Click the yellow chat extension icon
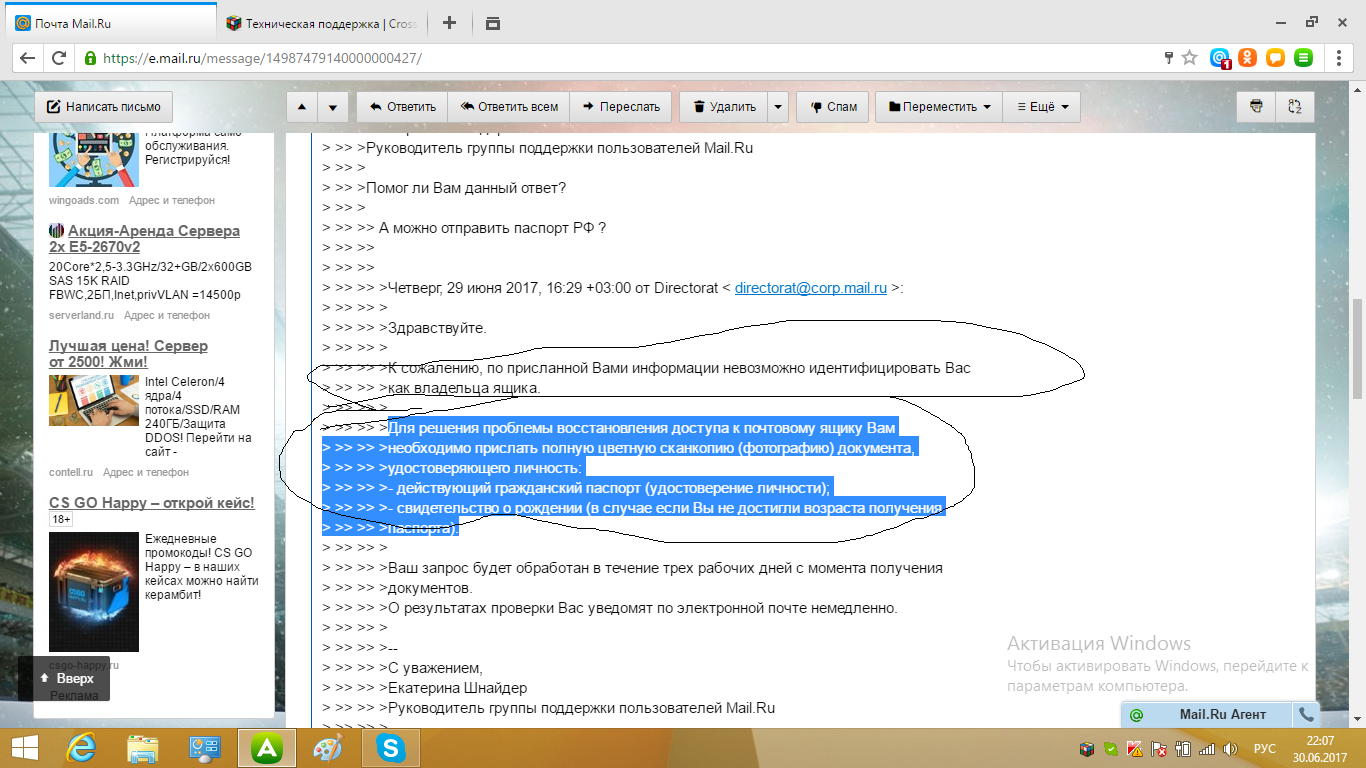 pos(1275,58)
